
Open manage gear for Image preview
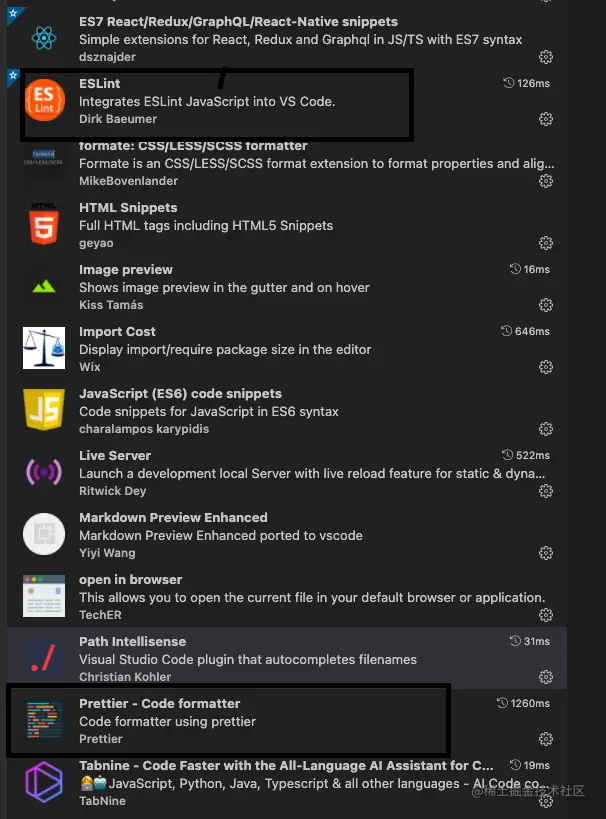(546, 305)
